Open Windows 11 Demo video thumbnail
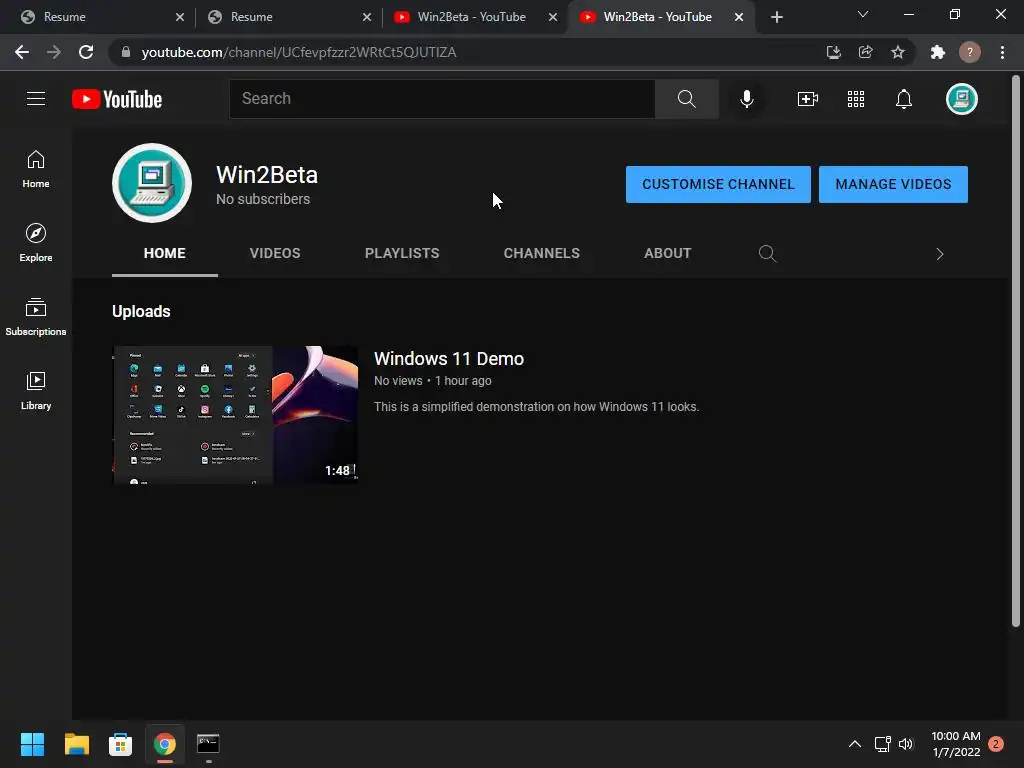 pyautogui.click(x=235, y=415)
